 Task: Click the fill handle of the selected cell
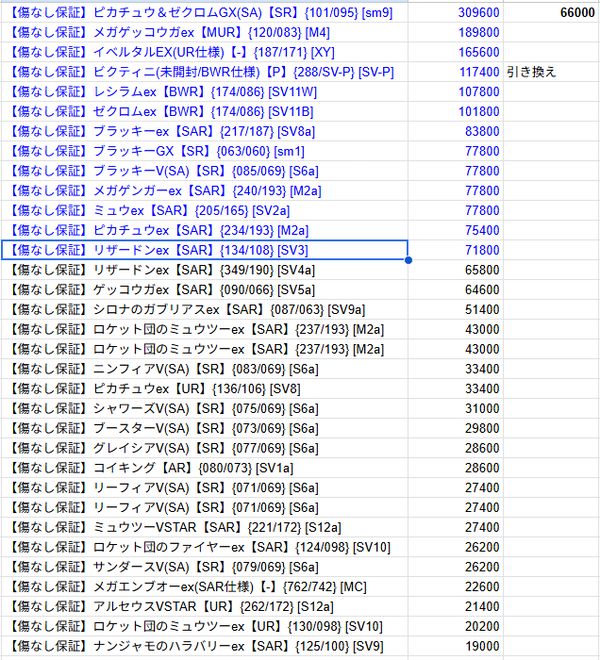tap(408, 260)
